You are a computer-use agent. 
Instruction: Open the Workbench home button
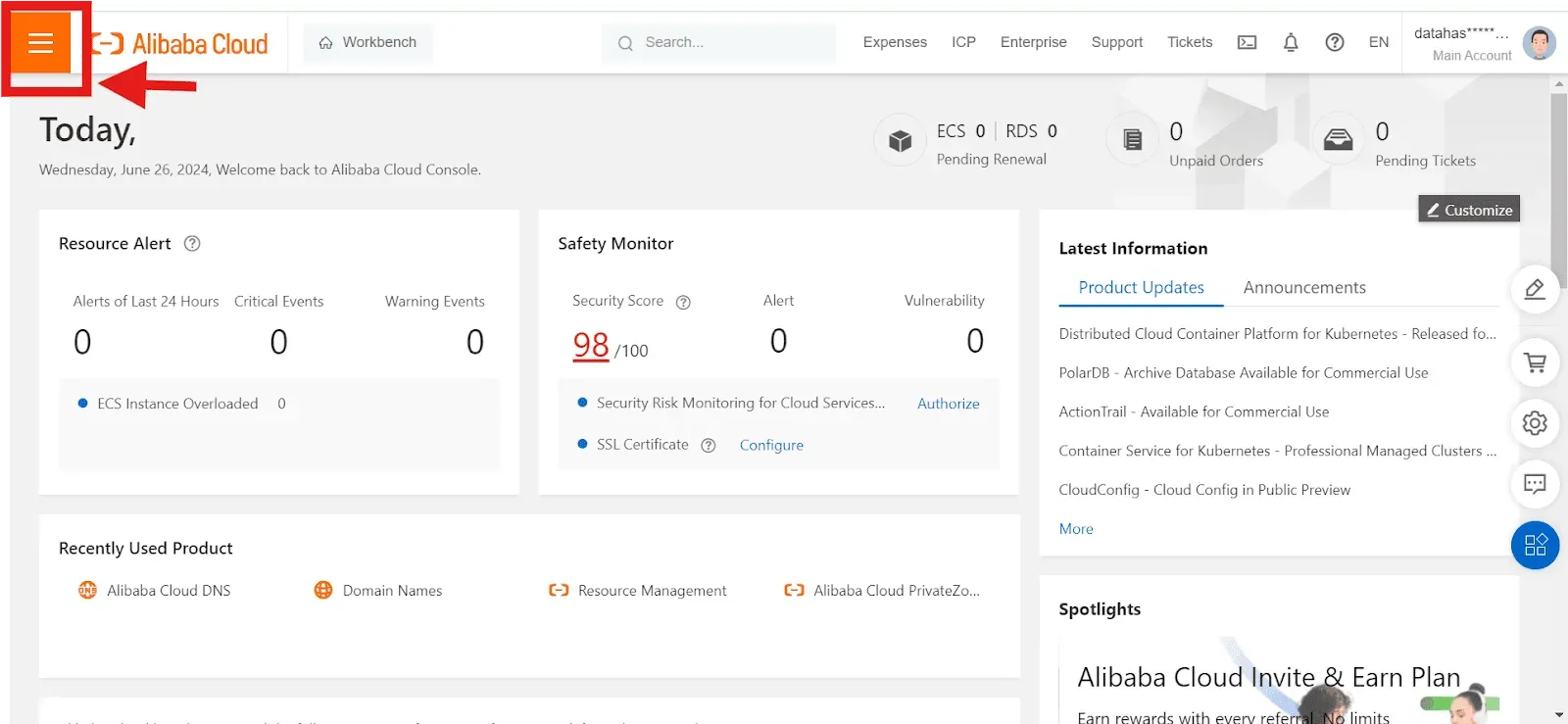point(367,42)
